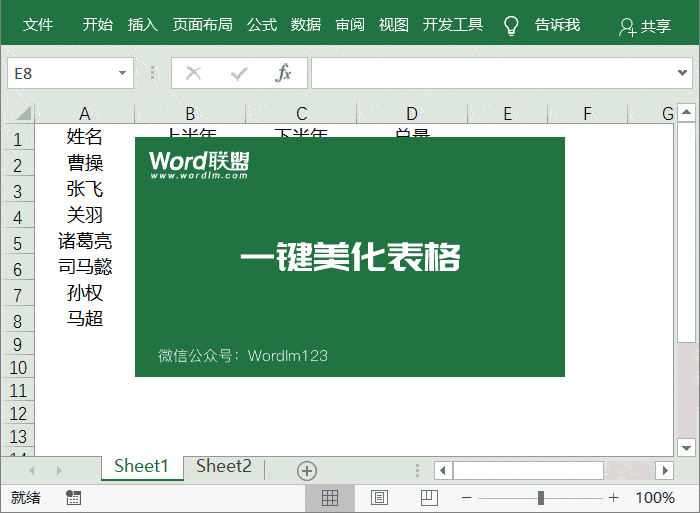
Task: Expand the formula bar
Action: click(683, 73)
